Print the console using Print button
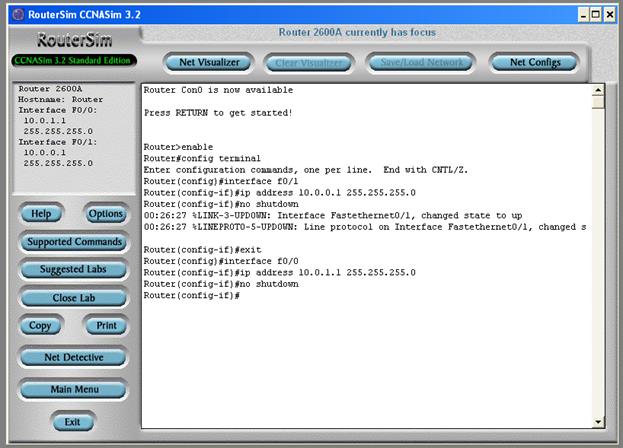623x448 pixels. [105, 326]
